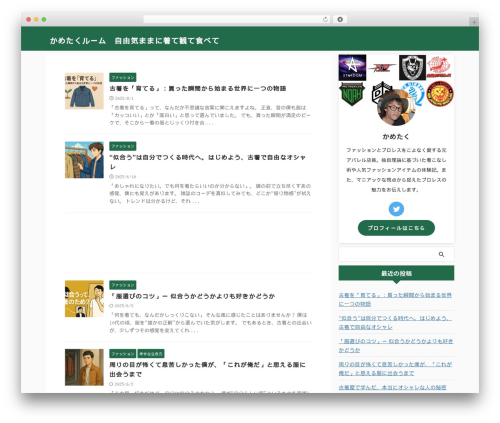This screenshot has width=500, height=423.
Task: Click the clock date icon under 周りの目が怖くて title
Action: pos(111,384)
